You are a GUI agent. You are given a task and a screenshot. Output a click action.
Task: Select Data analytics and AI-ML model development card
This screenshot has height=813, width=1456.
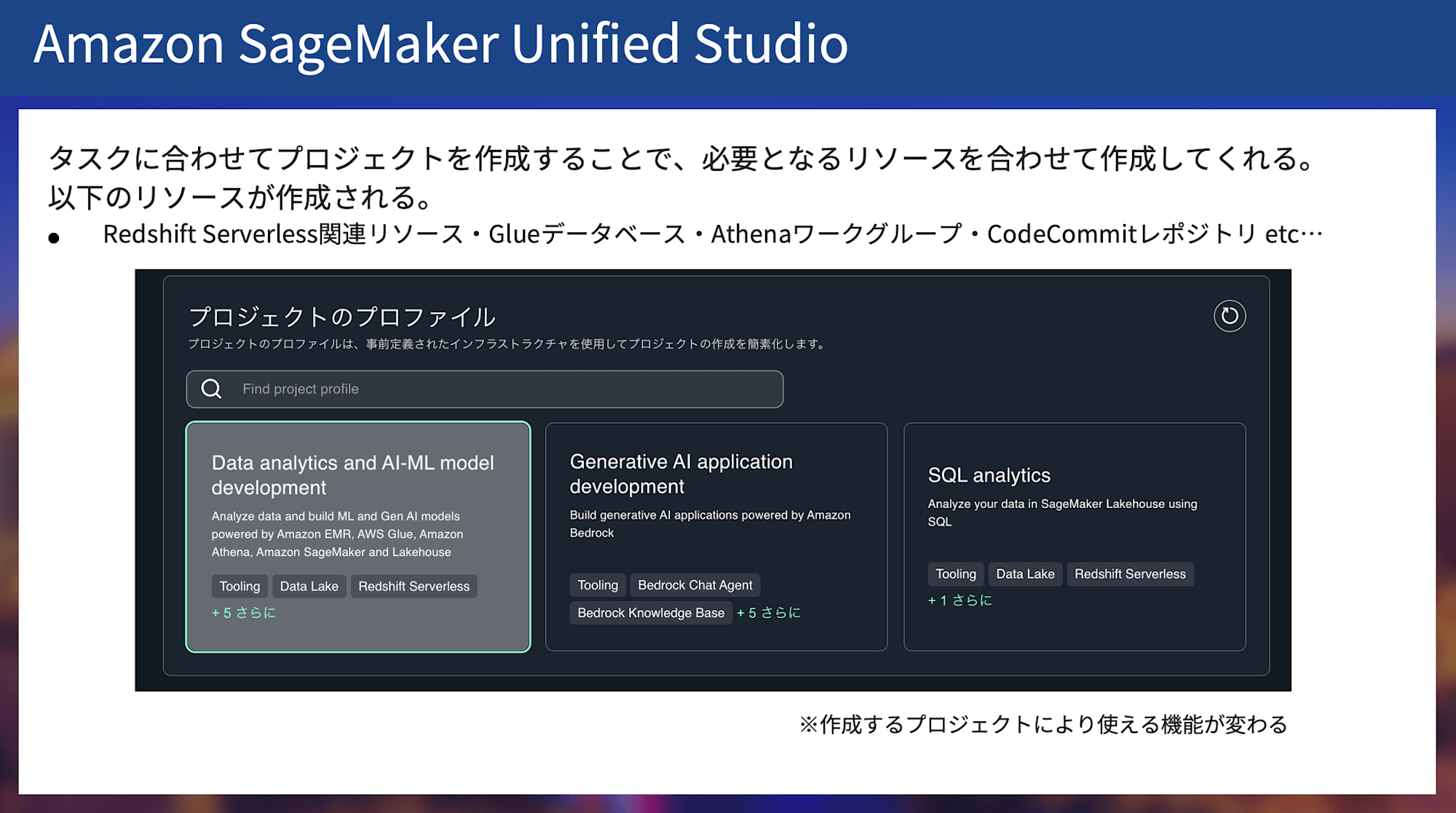pyautogui.click(x=358, y=537)
